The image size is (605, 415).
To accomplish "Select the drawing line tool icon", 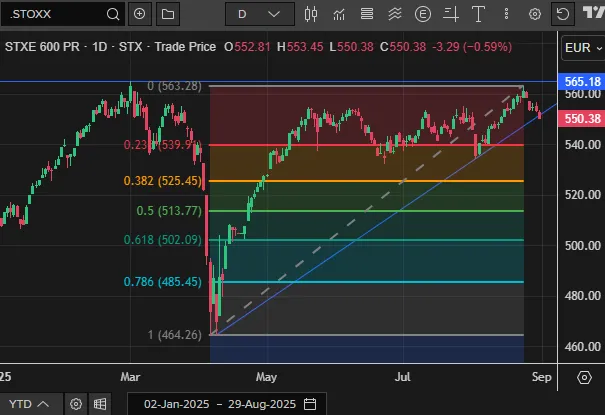I will point(450,14).
